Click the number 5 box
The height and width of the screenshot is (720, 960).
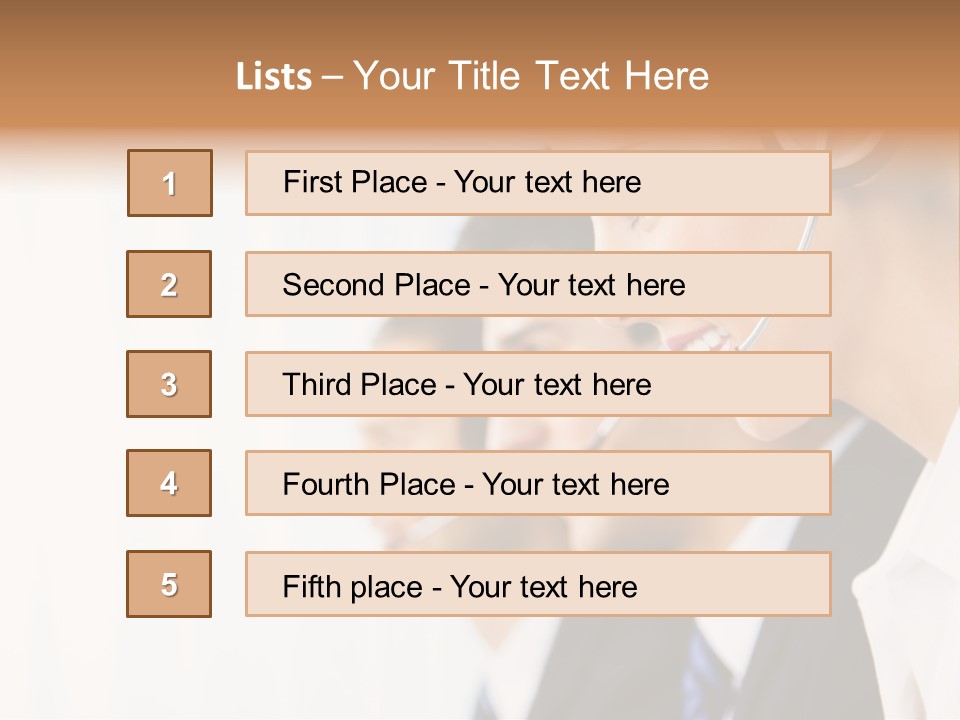pyautogui.click(x=169, y=584)
